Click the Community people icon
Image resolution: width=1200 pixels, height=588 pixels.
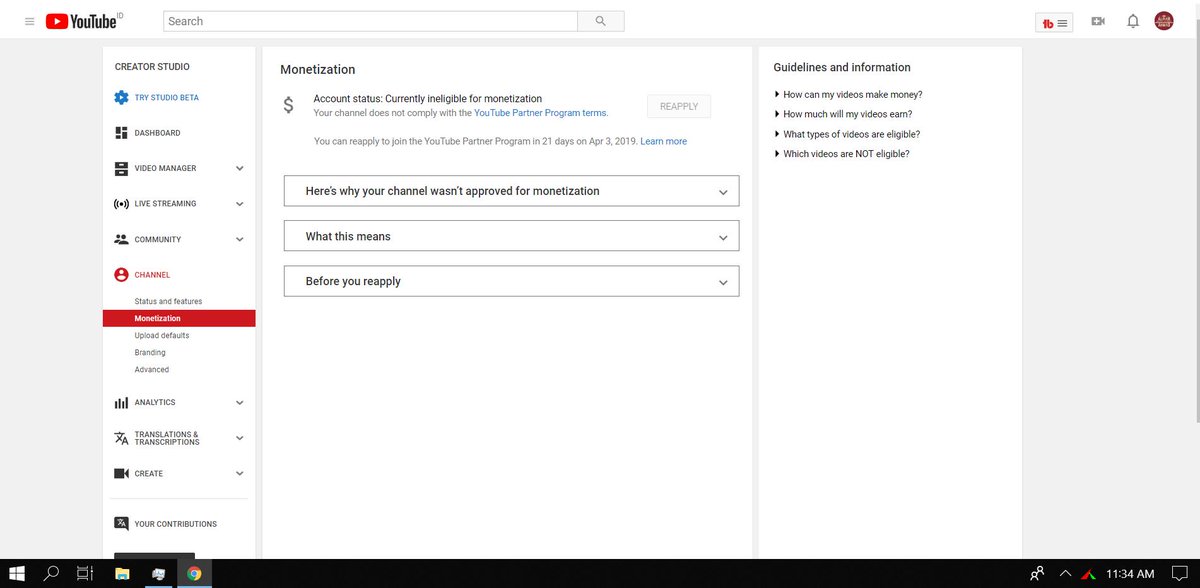click(121, 239)
